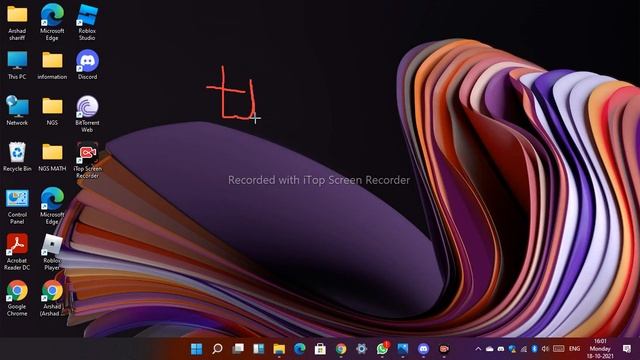Select the Roblox Studio desktop icon
The height and width of the screenshot is (360, 640).
[87, 22]
